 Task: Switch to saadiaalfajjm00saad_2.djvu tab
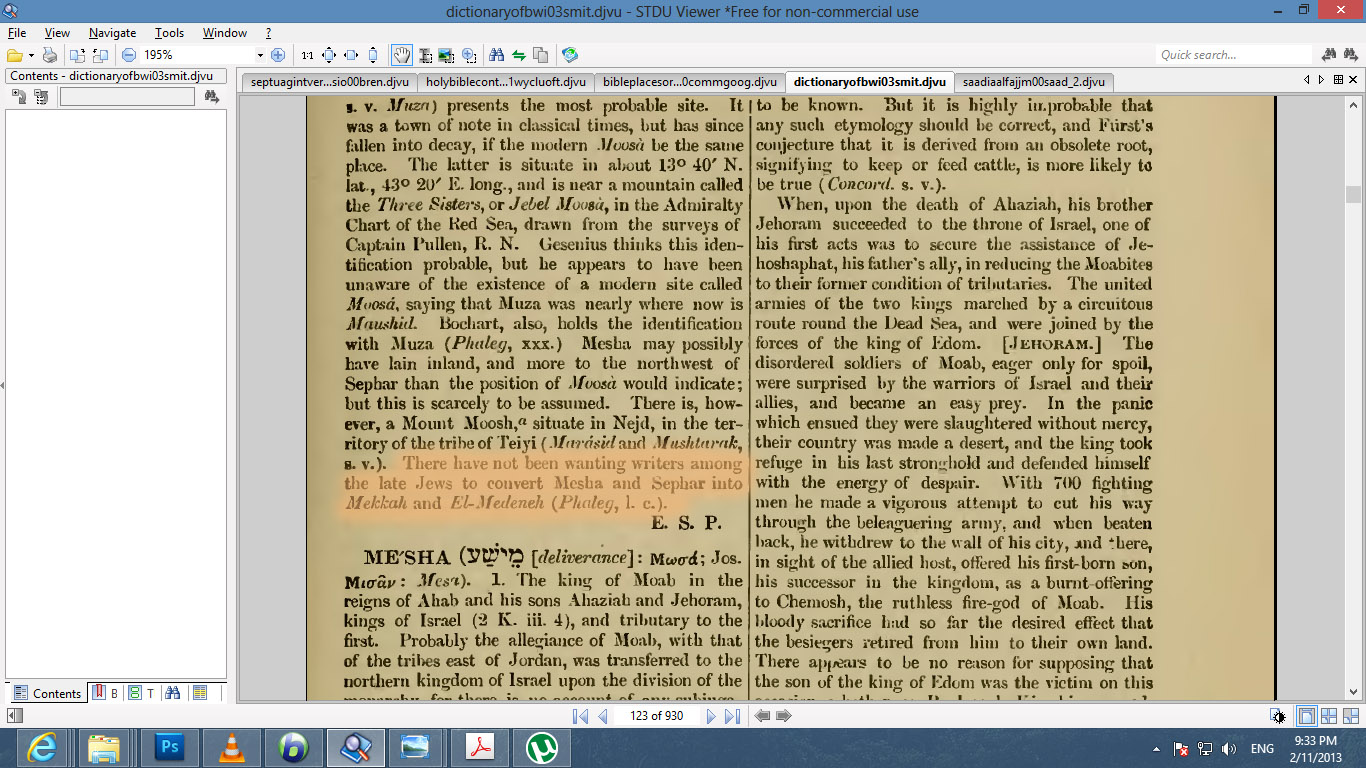1034,82
